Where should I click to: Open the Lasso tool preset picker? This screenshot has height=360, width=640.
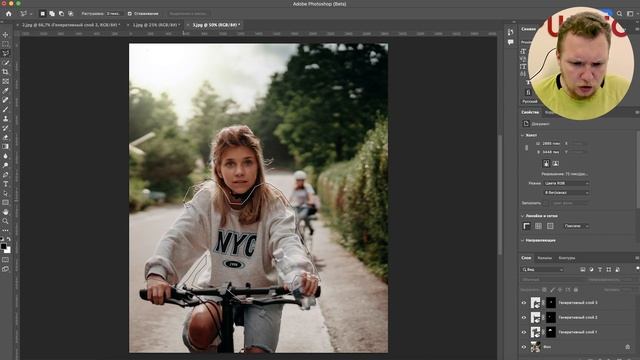pos(26,13)
